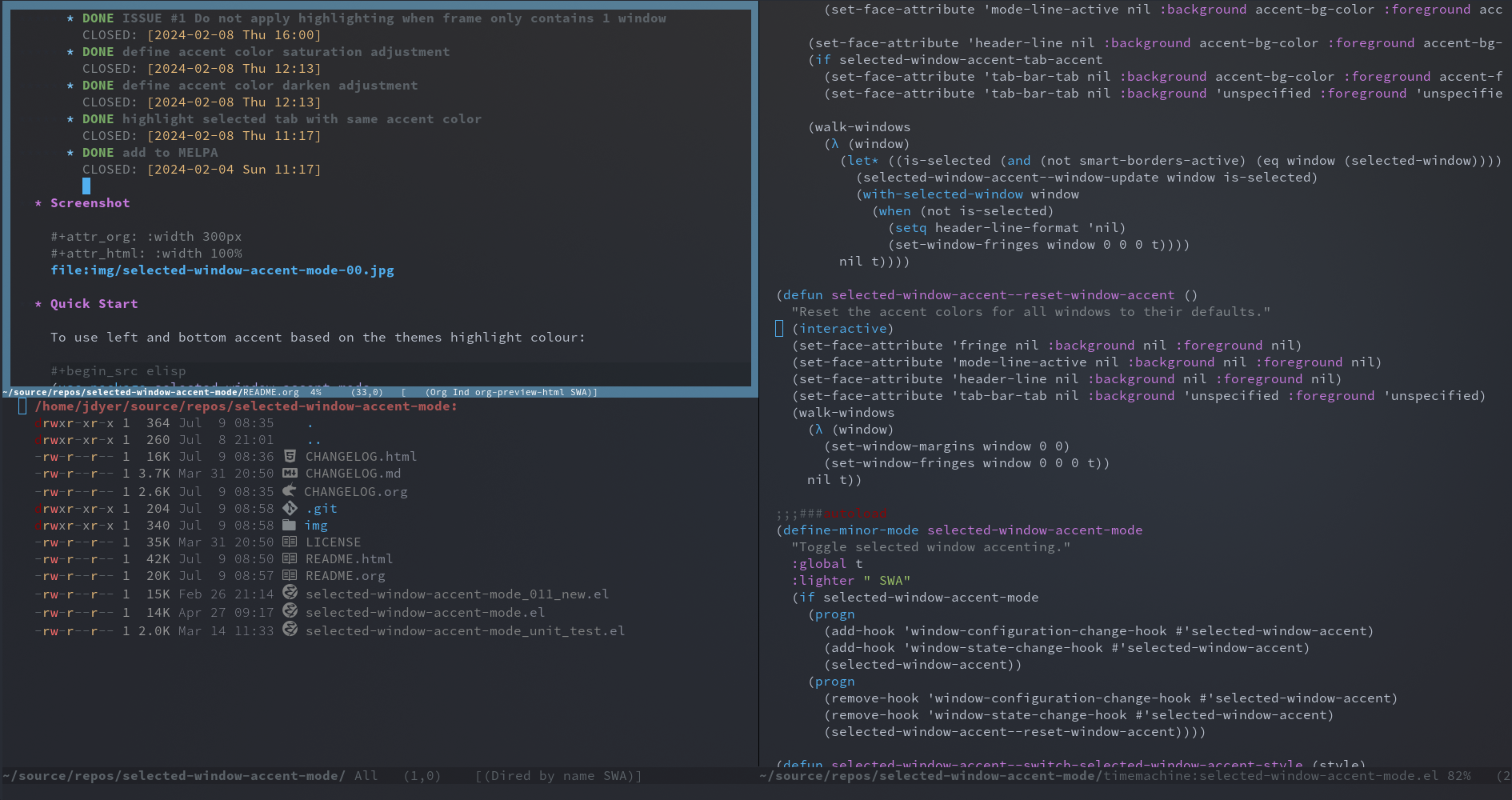Click the CLOSED timestamp [2024-02-08 Thu 11:17]
1512x800 pixels.
point(234,136)
